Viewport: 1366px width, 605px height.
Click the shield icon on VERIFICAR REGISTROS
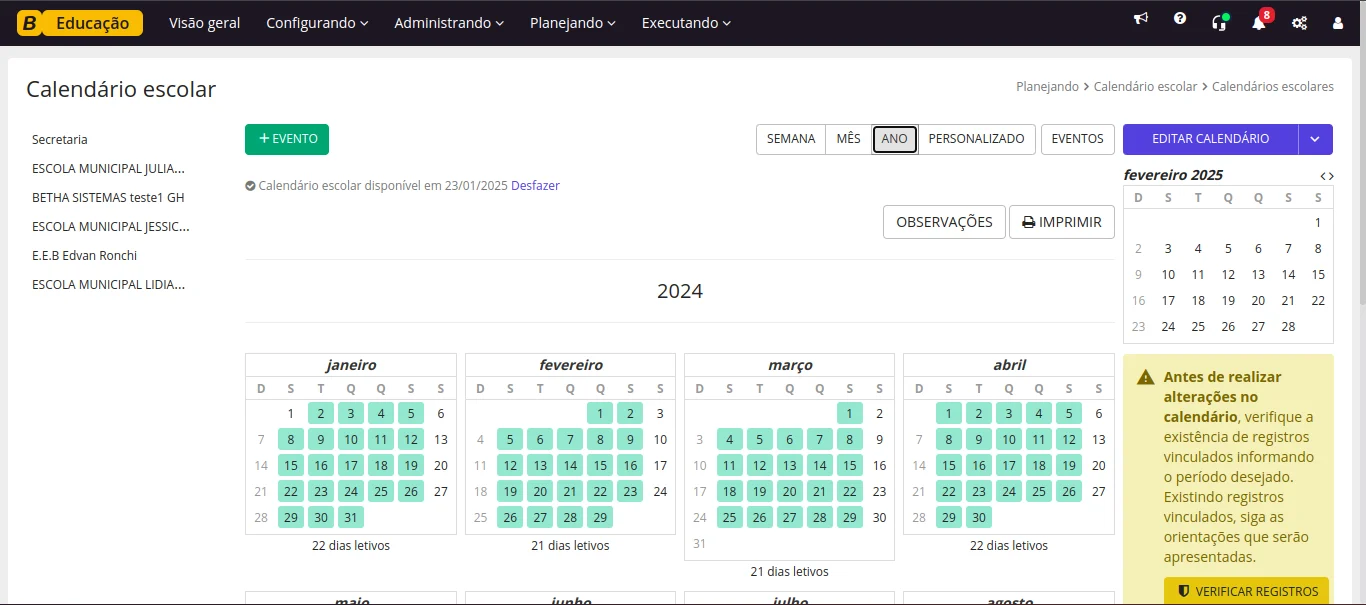1184,591
